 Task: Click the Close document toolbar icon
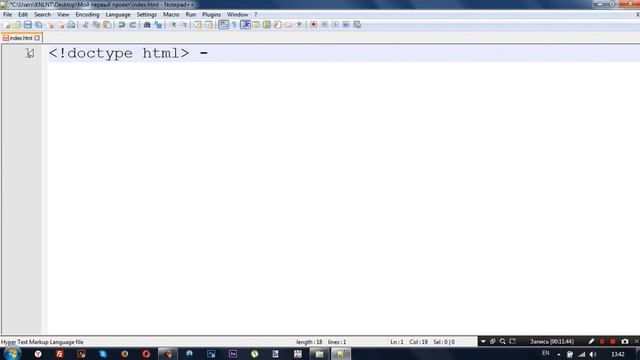[50, 25]
